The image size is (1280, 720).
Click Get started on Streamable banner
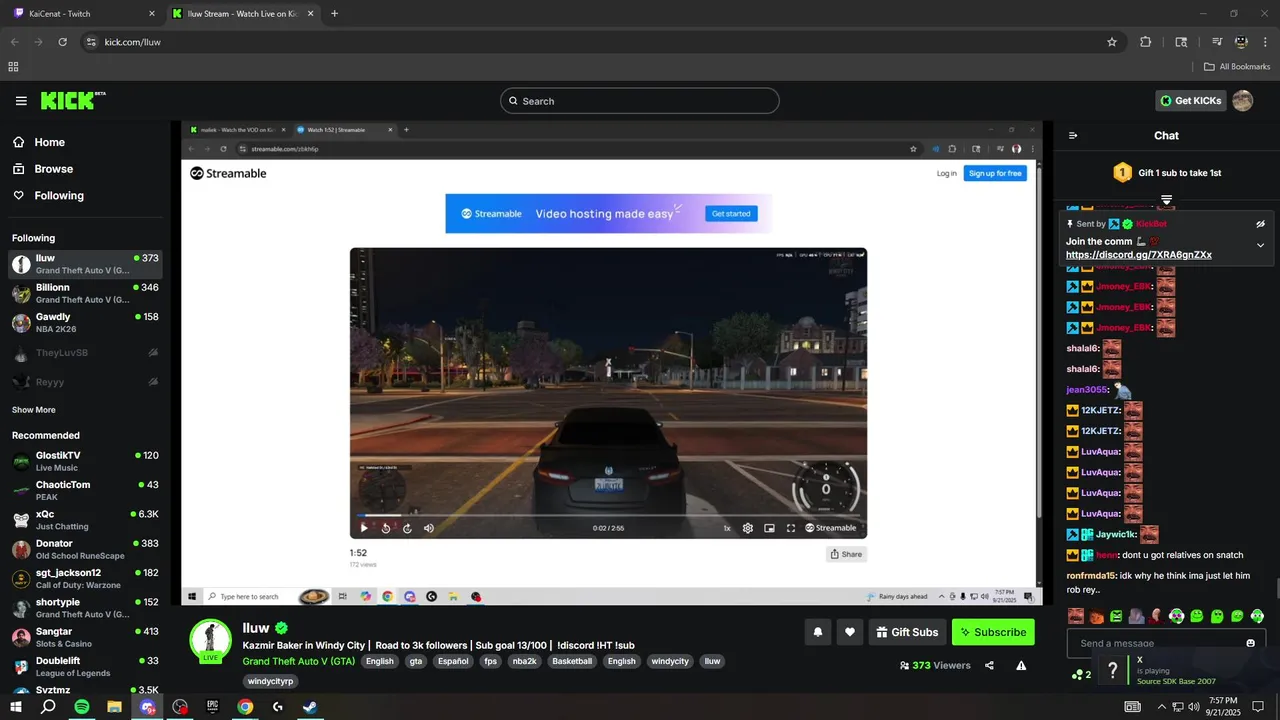[731, 213]
